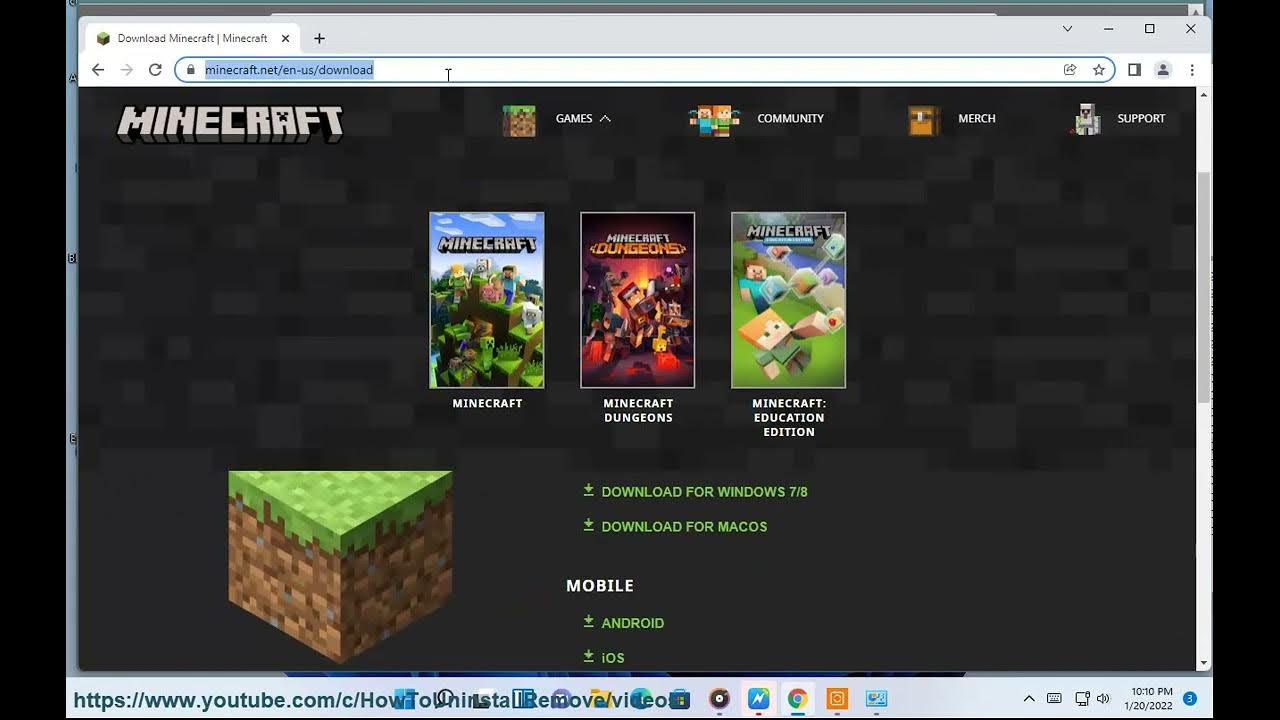
Task: Open the touch keyboard tray icon
Action: click(1054, 699)
